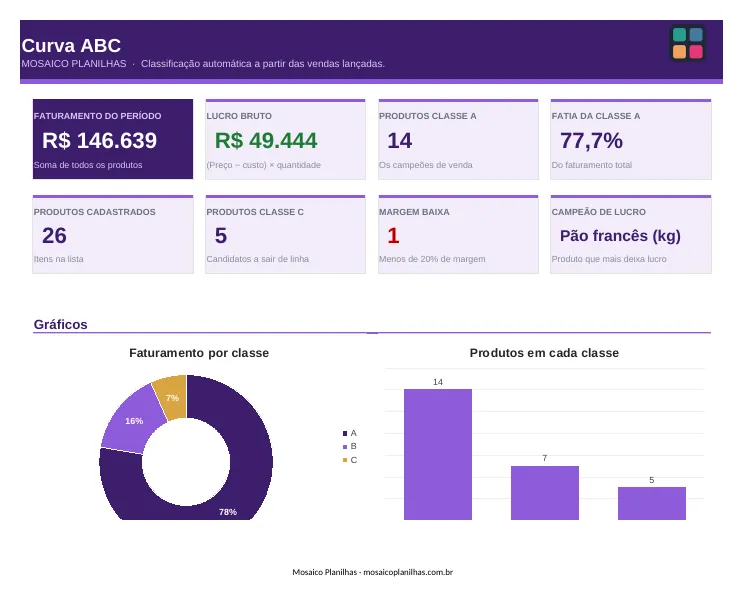Select the R$ 49.444 gross profit value

coord(266,141)
